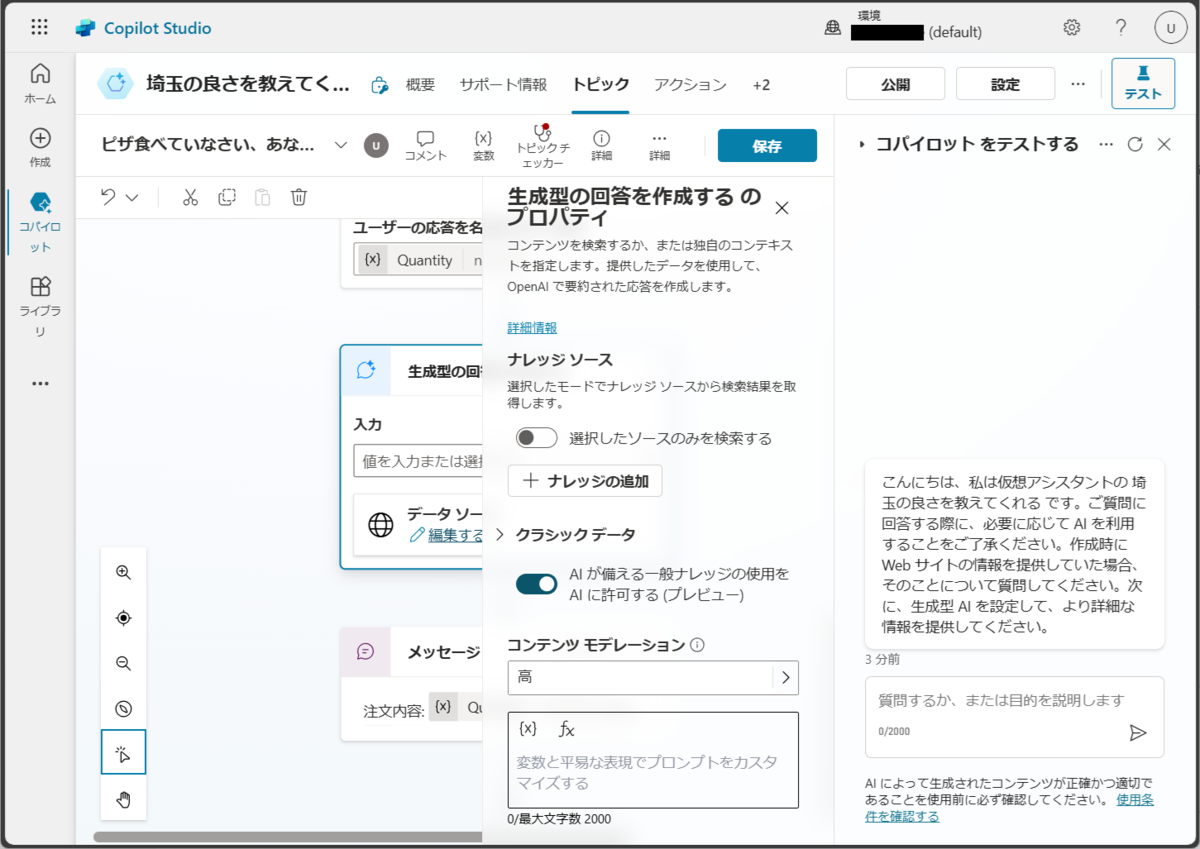Click the paste clipboard icon
This screenshot has height=849, width=1200.
coord(262,197)
